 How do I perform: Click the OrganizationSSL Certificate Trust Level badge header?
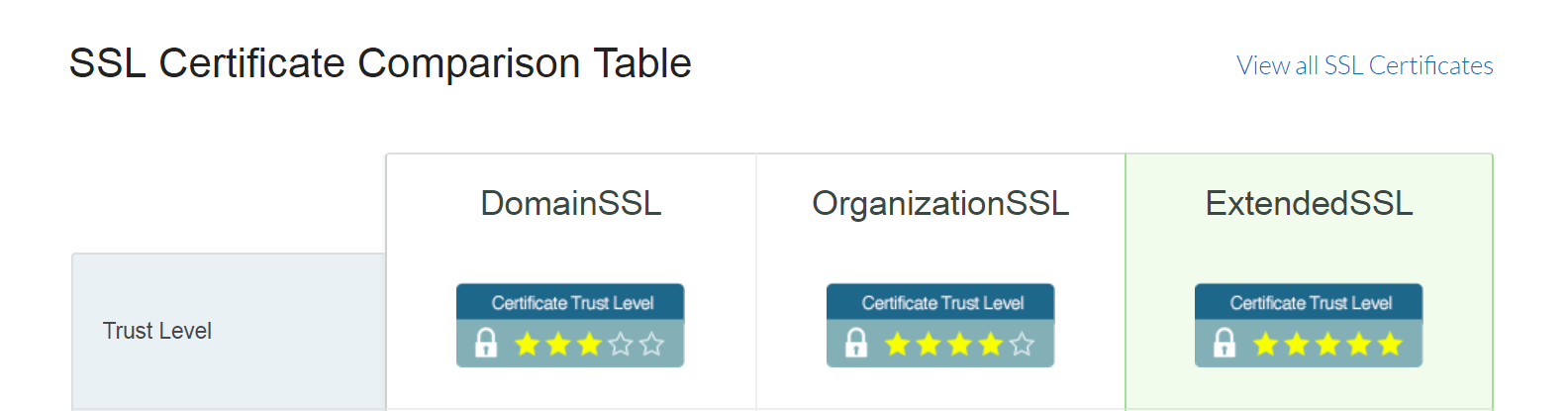point(941,303)
